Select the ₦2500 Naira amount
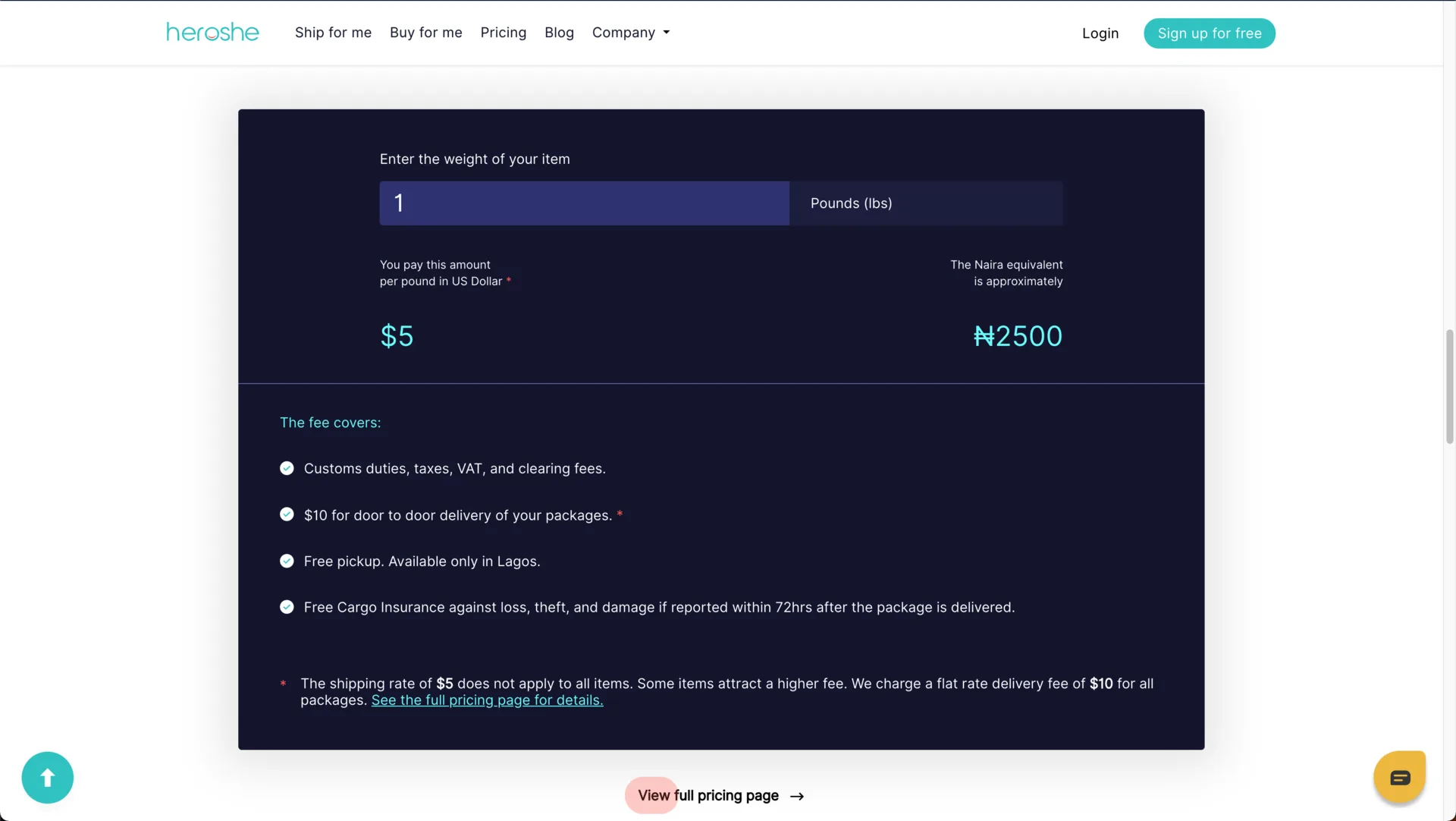Screen dimensions: 1456x821 [1018, 336]
